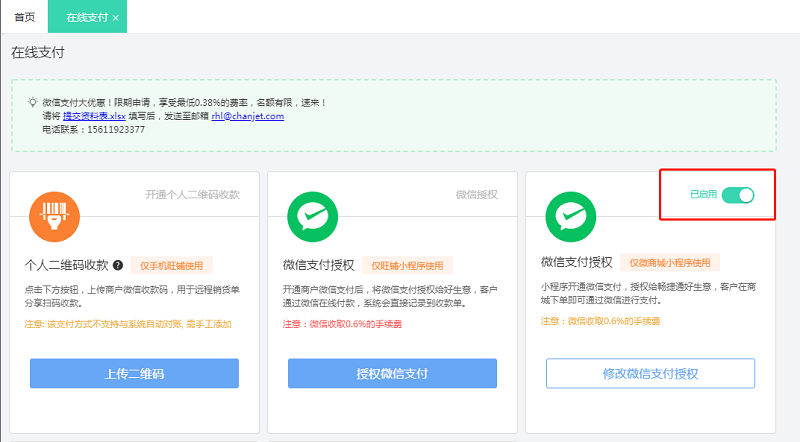Toggle the 已启用 switch off
Viewport: 800px width, 442px height.
[738, 194]
